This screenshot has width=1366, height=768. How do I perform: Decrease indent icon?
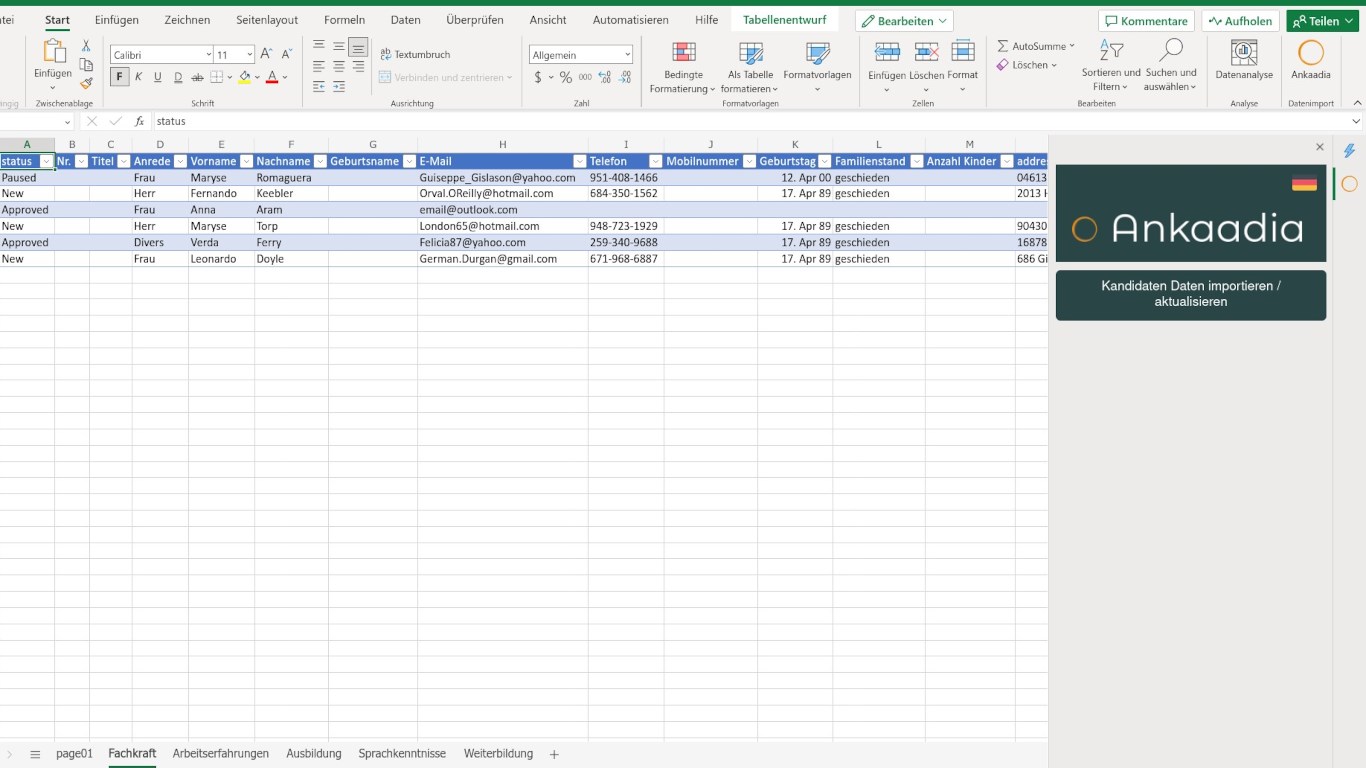319,87
